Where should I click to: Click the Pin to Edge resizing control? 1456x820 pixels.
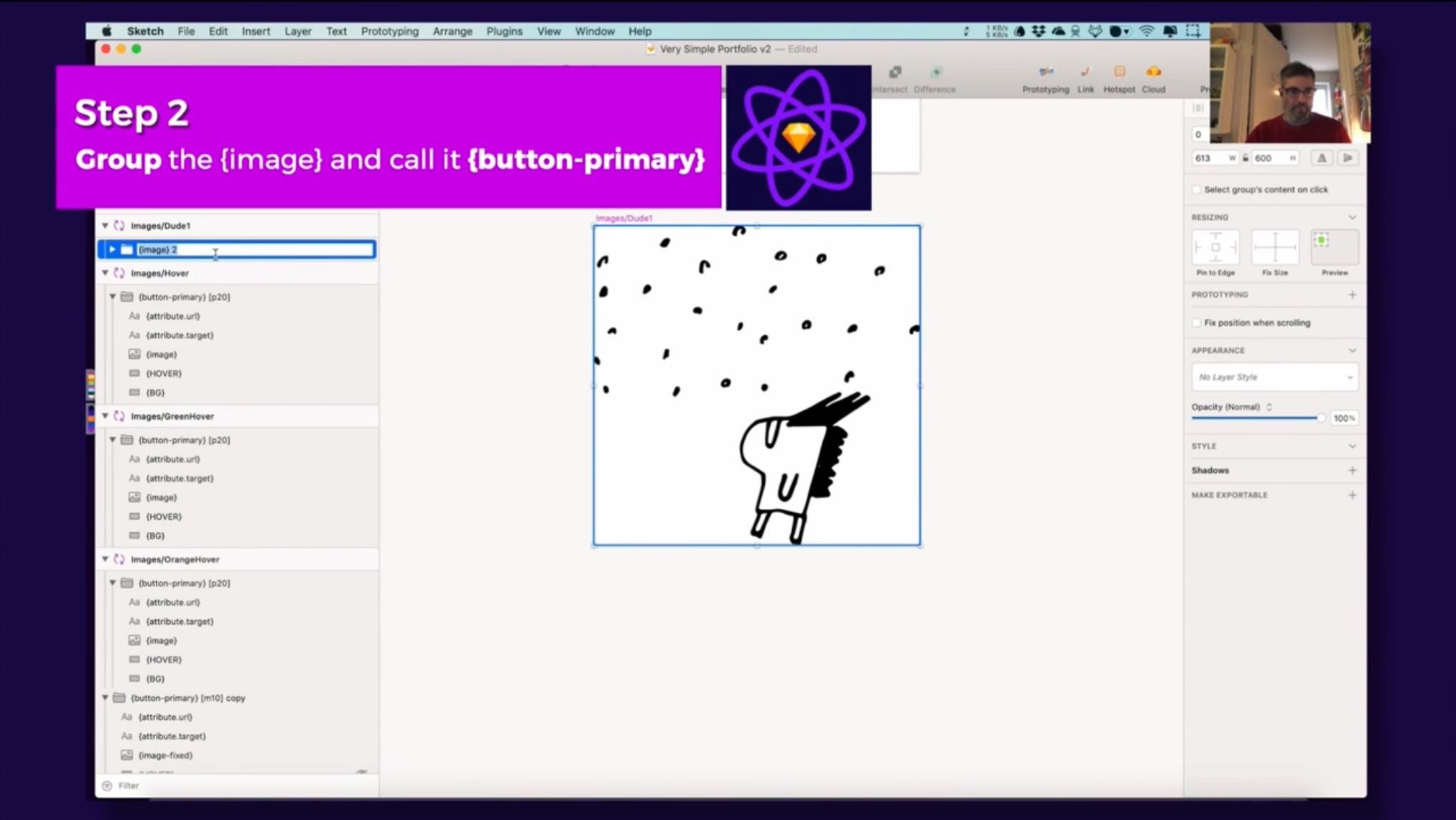click(x=1215, y=248)
